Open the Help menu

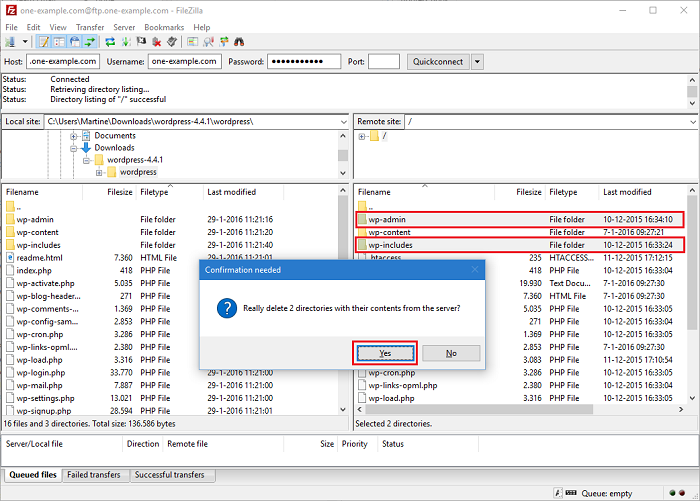click(x=201, y=27)
